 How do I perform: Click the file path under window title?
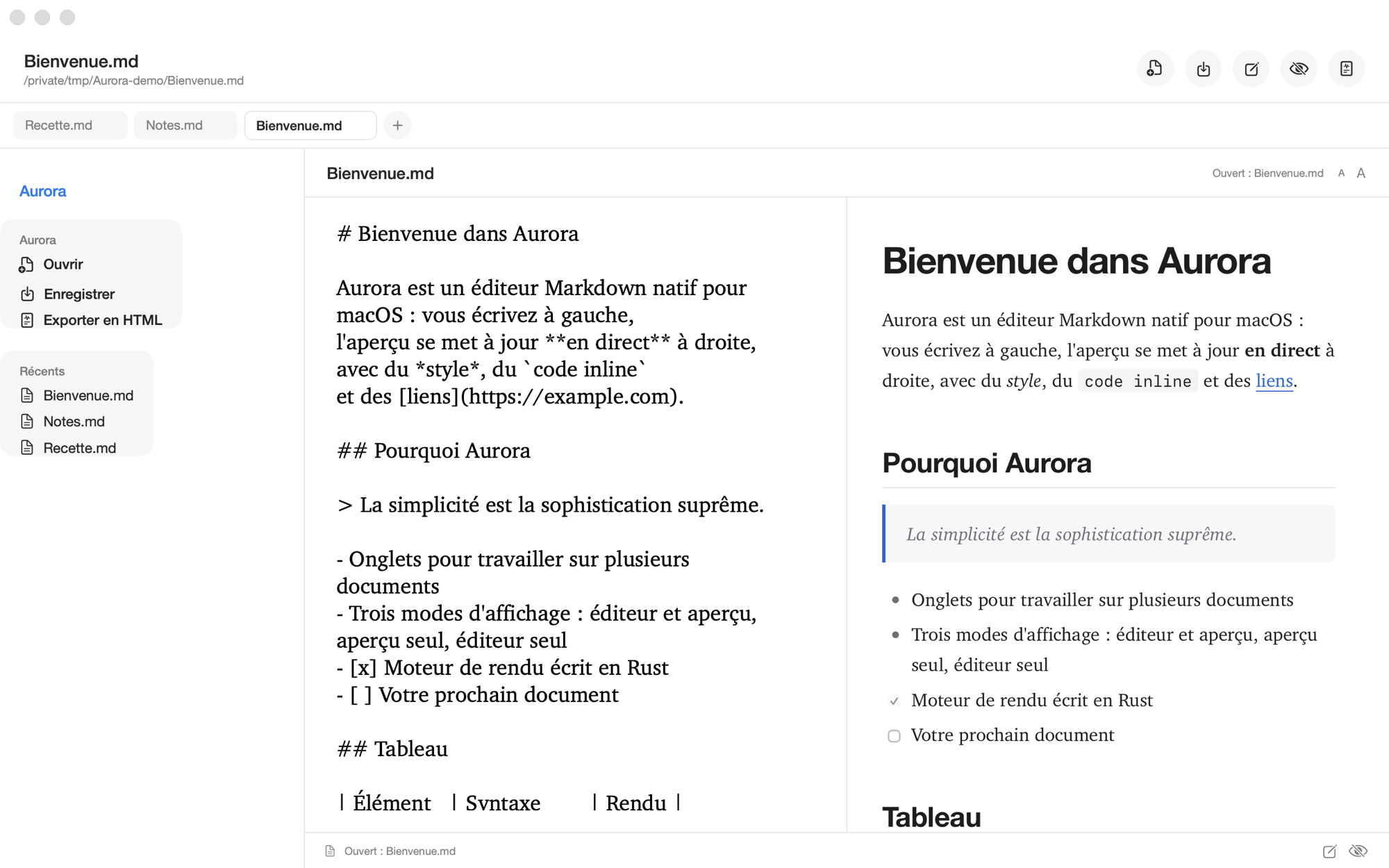(x=134, y=81)
